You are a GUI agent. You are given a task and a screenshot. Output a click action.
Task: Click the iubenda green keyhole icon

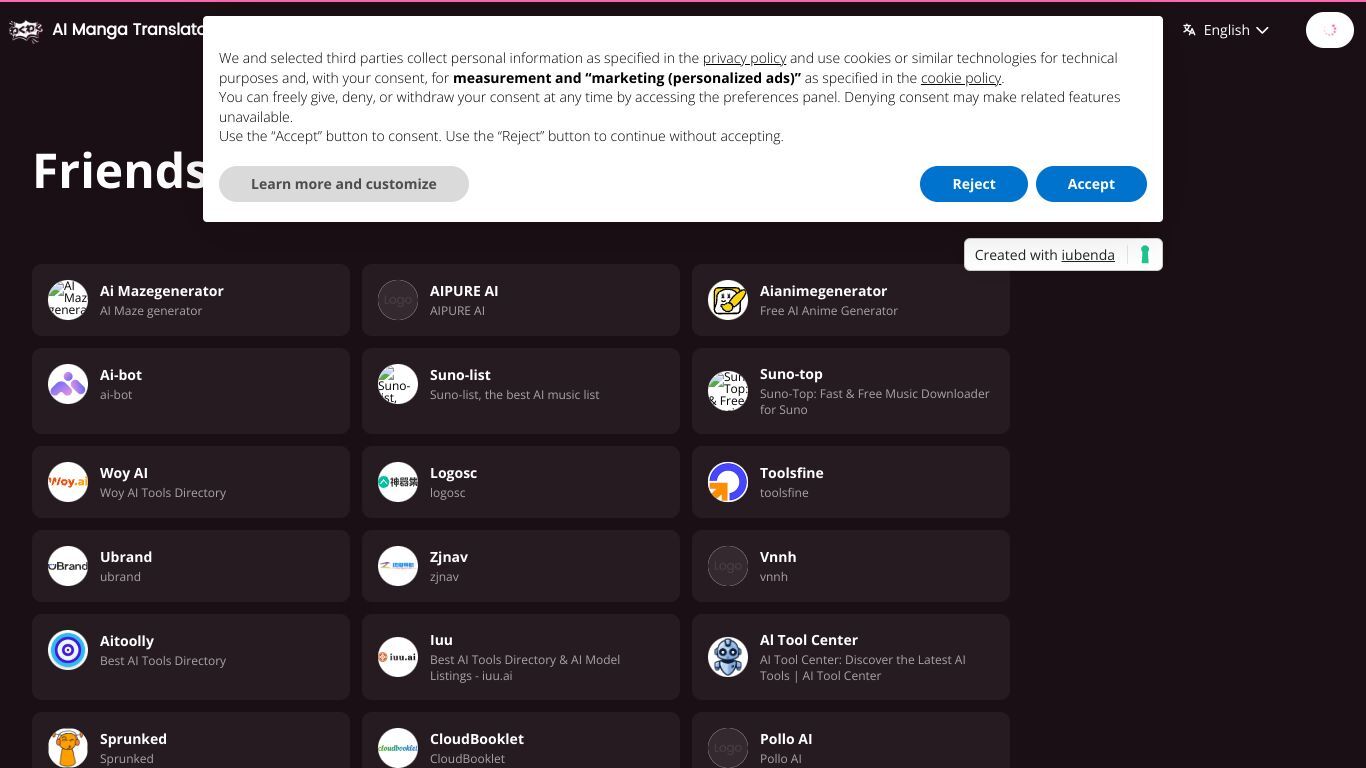[x=1145, y=255]
